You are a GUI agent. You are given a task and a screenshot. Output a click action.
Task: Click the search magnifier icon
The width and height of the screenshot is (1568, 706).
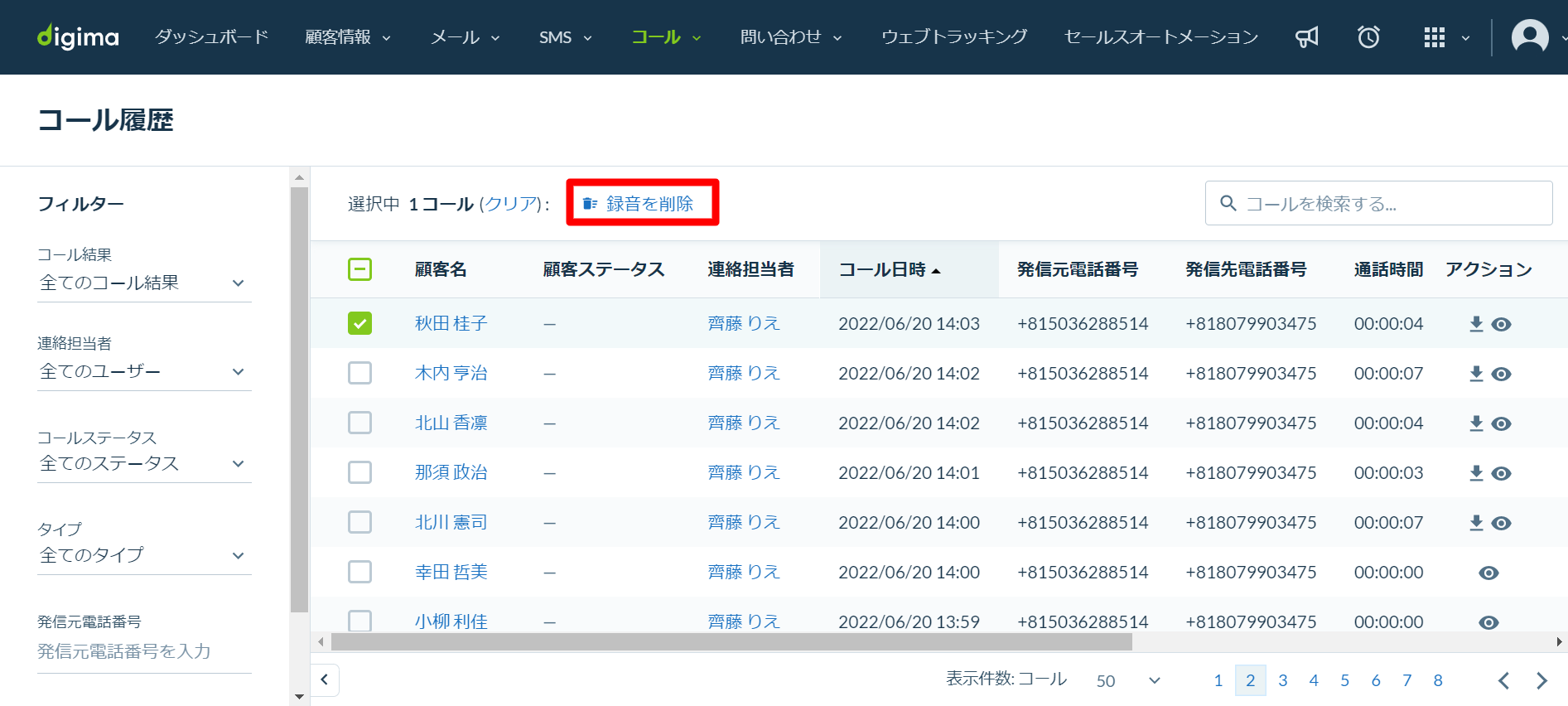1228,203
